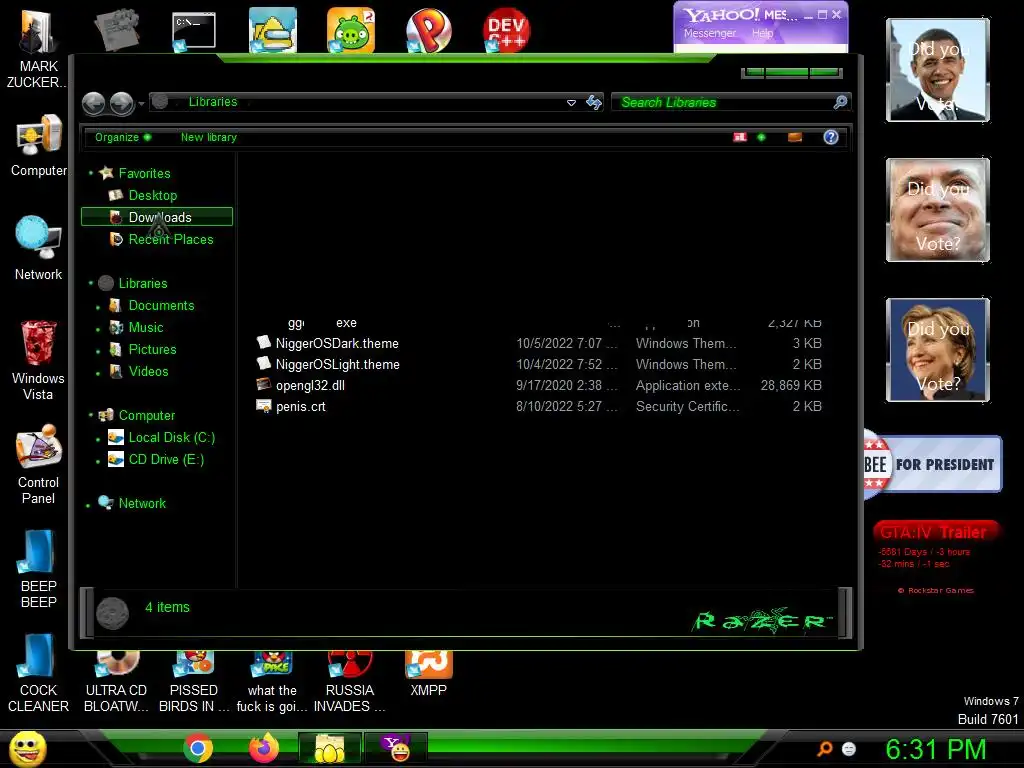Image resolution: width=1024 pixels, height=768 pixels.
Task: Click the magnifier icon in the search box
Action: click(840, 102)
